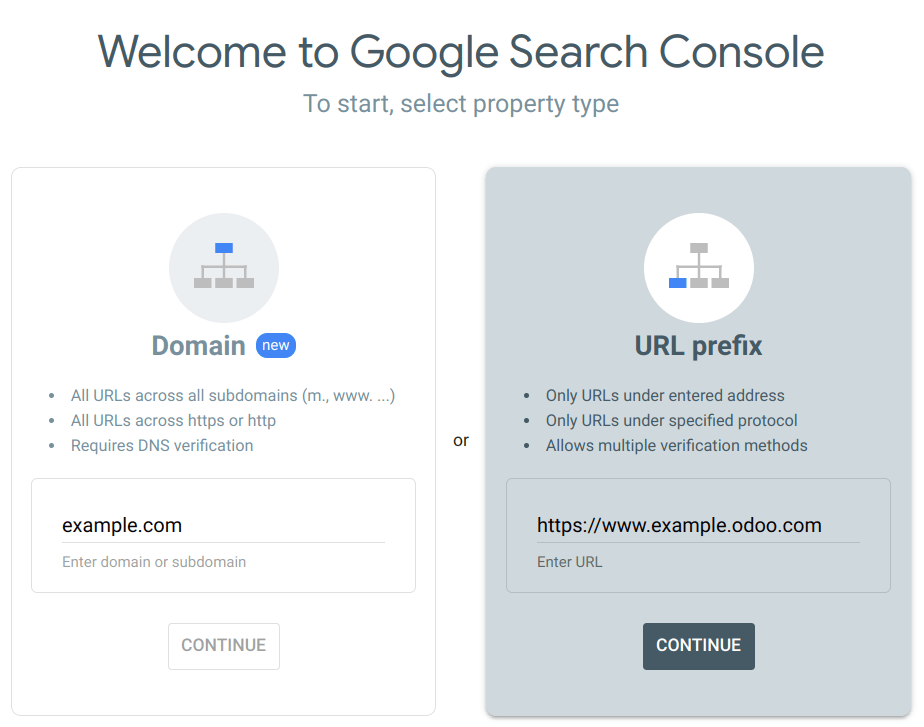Click 'All URLs across all subdomains' bullet
Viewport: 924px width, 727px height.
coord(232,395)
